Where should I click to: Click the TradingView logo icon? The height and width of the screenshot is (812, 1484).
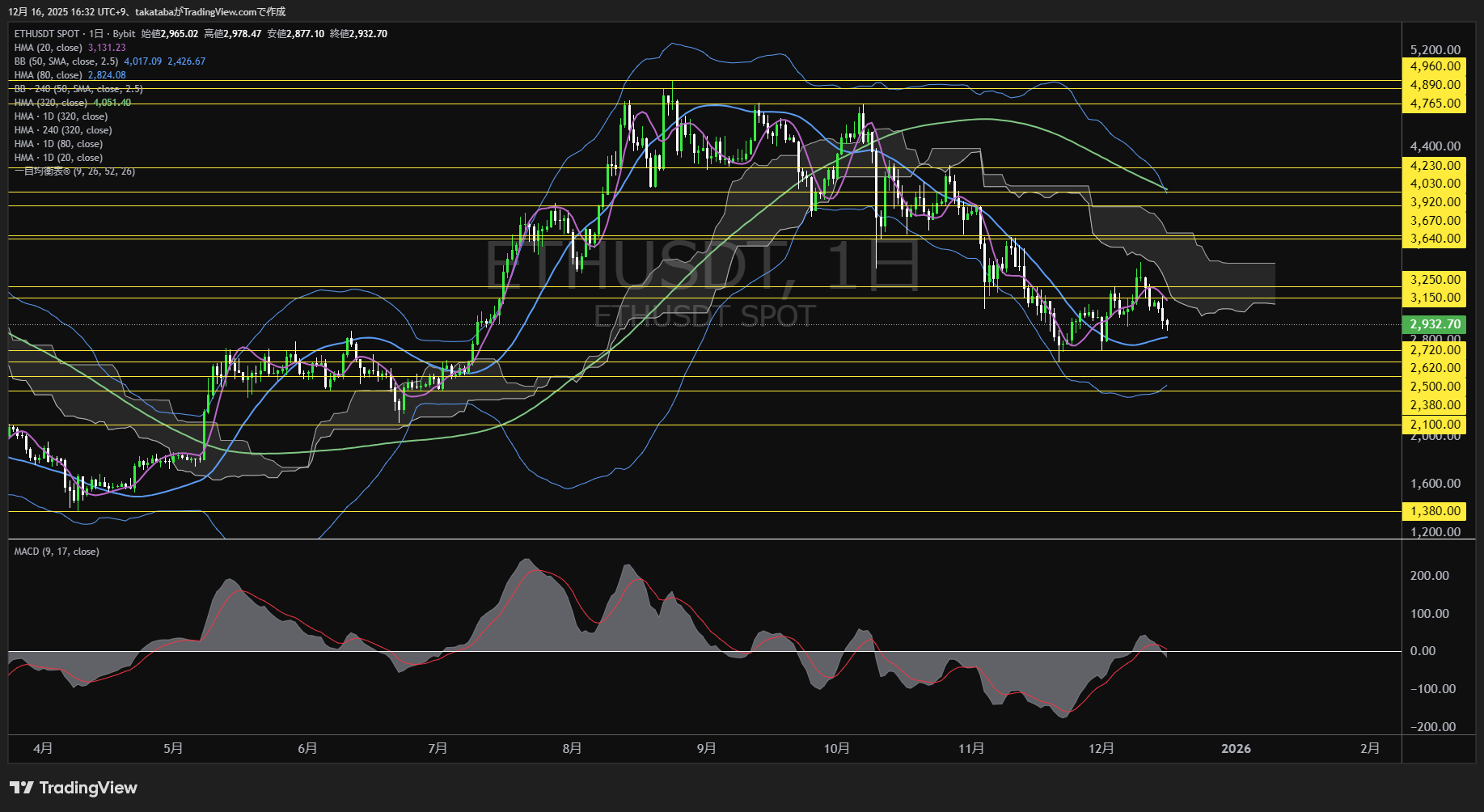[22, 788]
